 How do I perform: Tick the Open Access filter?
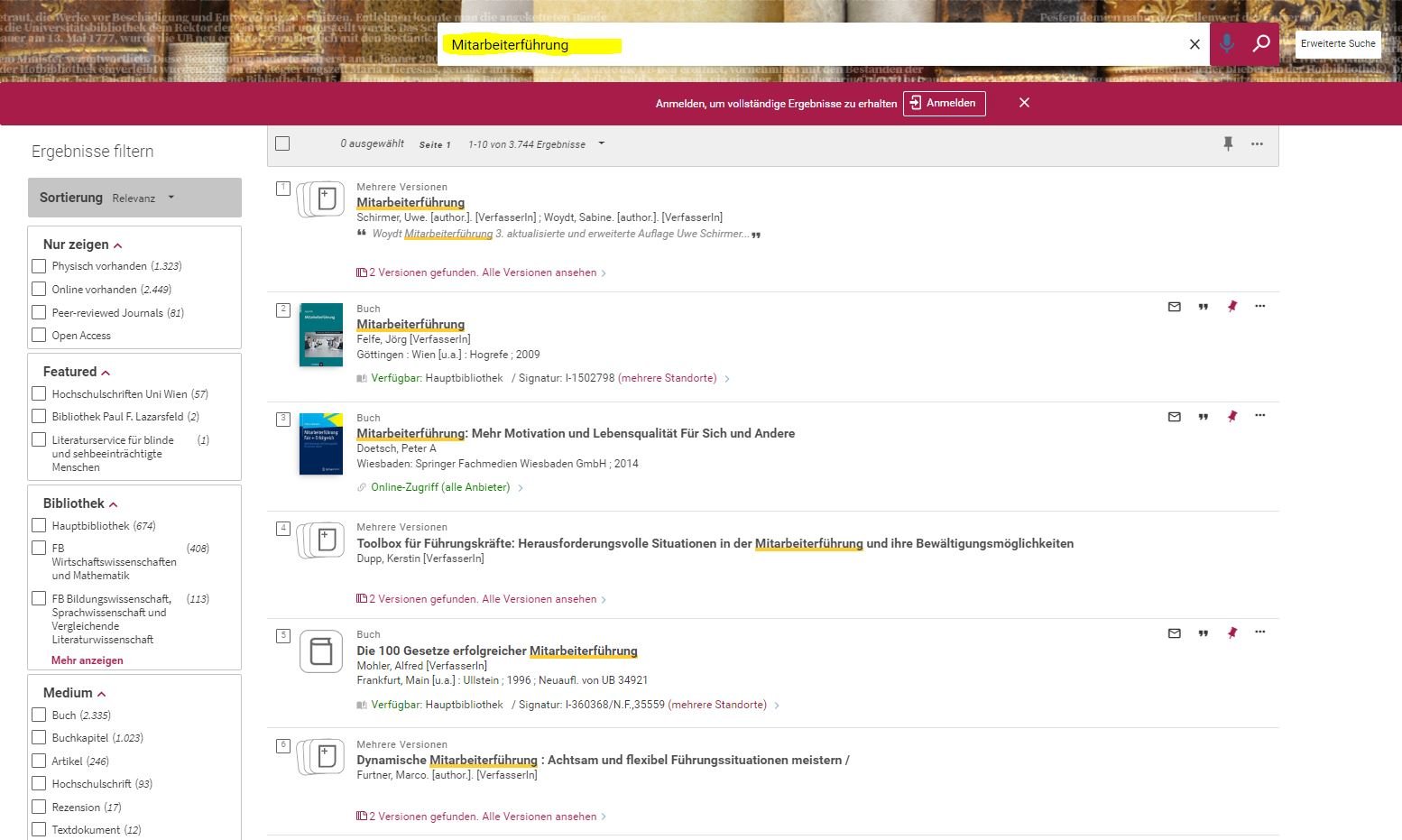[x=39, y=335]
